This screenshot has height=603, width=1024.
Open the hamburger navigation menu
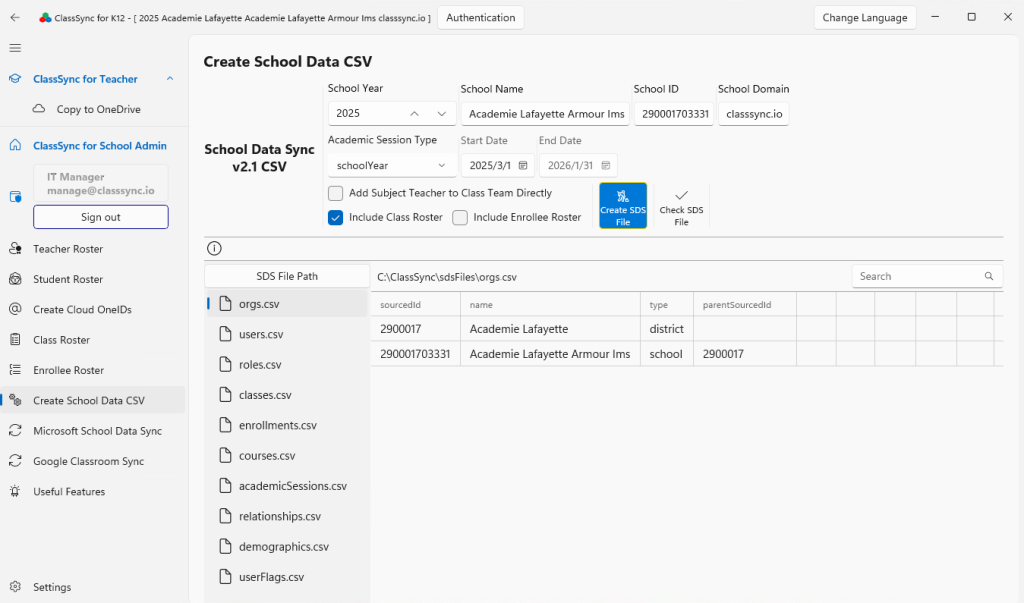(15, 48)
